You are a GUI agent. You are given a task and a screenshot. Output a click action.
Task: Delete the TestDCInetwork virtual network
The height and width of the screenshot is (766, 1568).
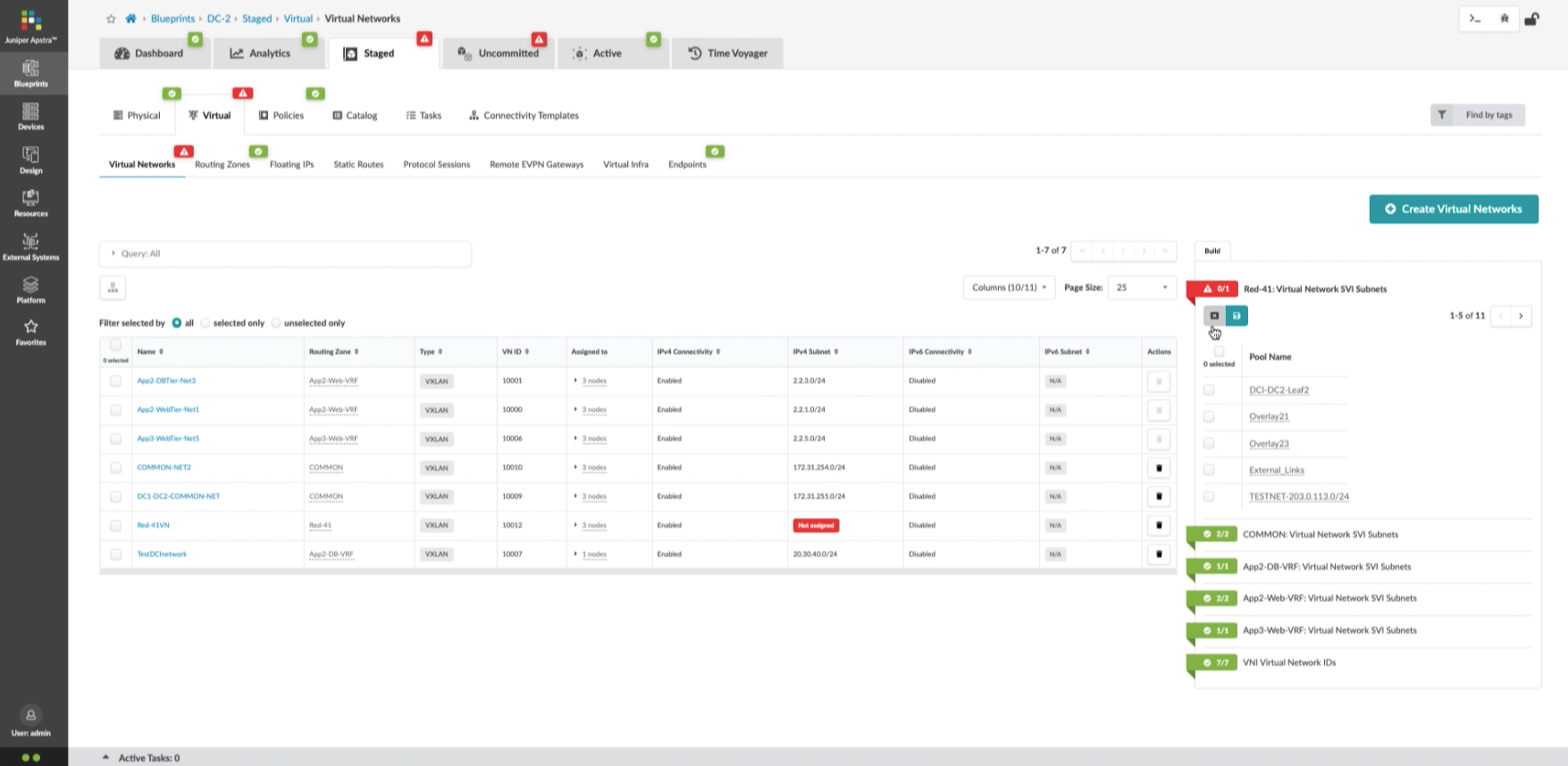pos(1159,554)
